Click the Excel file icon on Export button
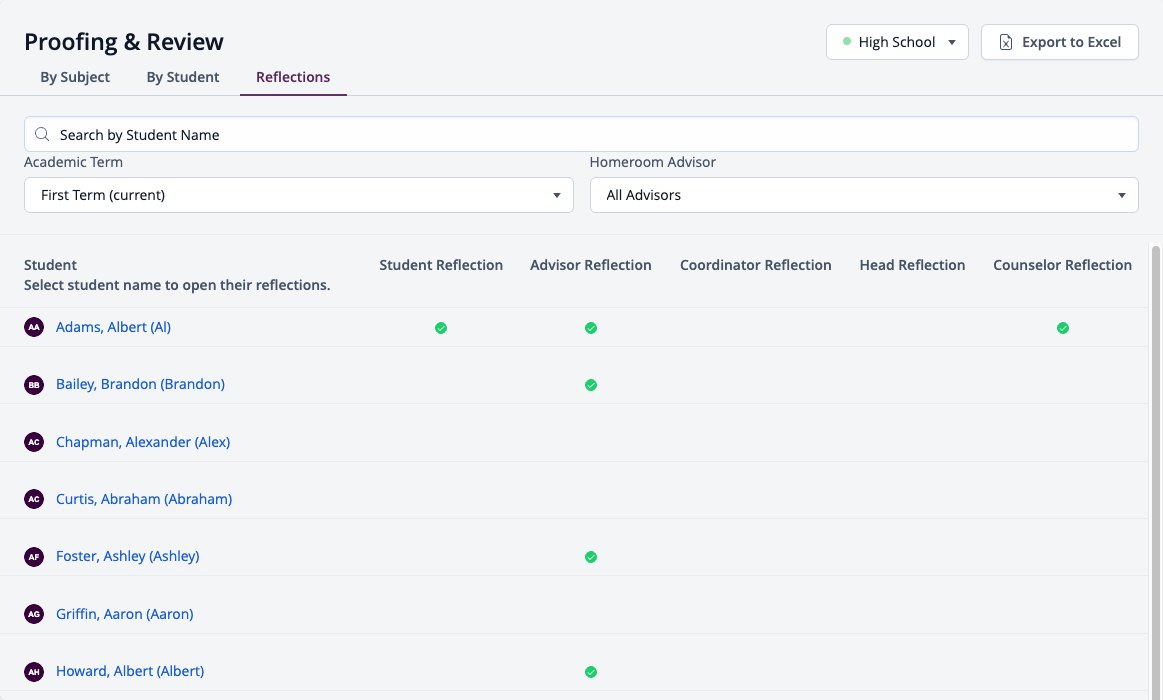The width and height of the screenshot is (1163, 700). click(x=1006, y=42)
